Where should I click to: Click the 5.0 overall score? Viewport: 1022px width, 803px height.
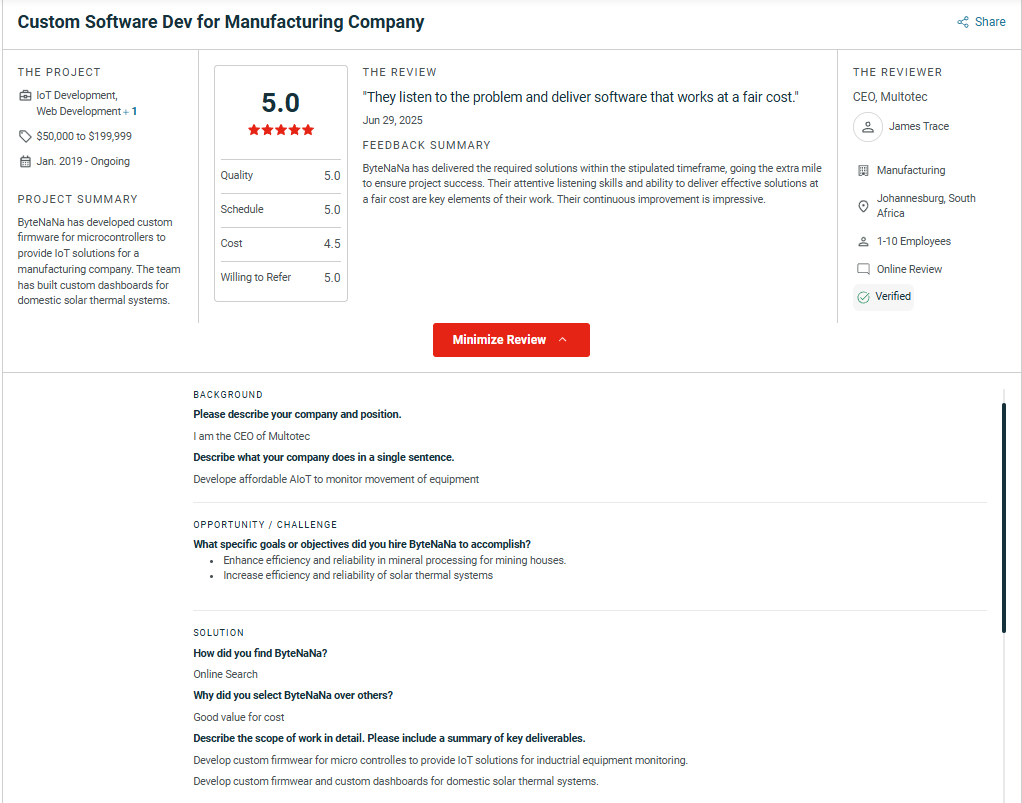click(x=280, y=103)
